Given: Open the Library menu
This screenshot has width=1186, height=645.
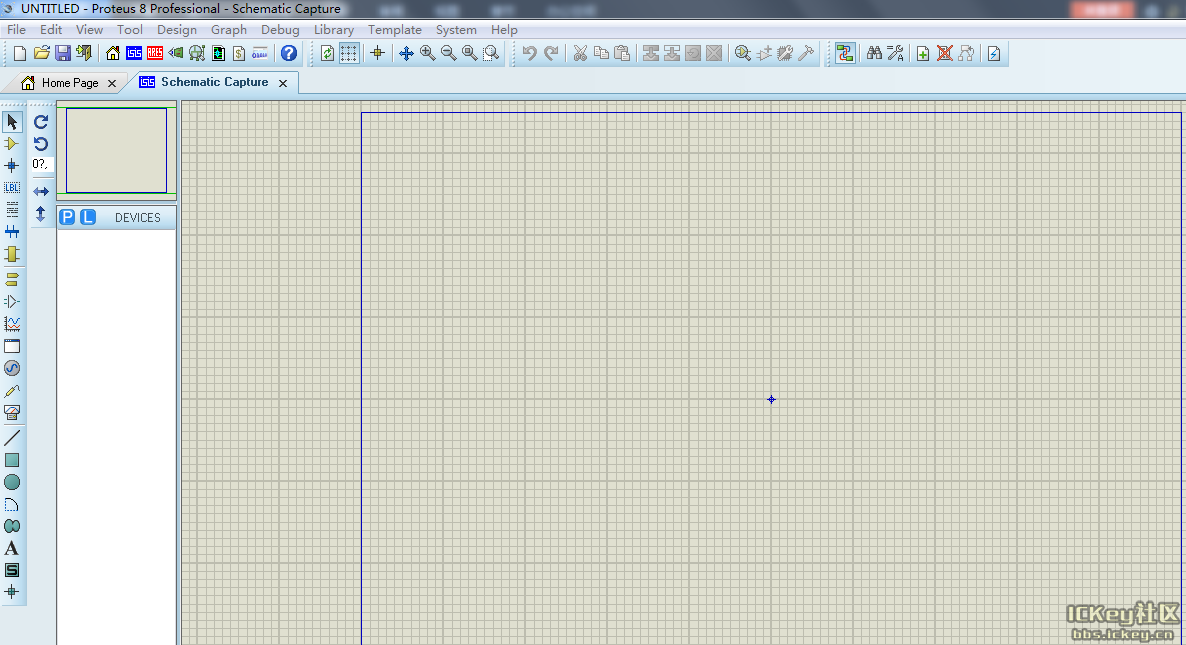Looking at the screenshot, I should pyautogui.click(x=334, y=29).
